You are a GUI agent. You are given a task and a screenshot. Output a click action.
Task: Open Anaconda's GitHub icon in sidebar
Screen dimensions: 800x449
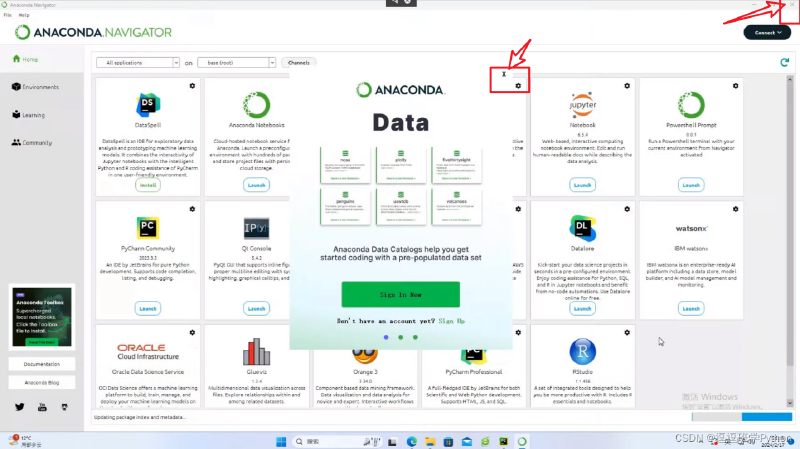coord(64,407)
